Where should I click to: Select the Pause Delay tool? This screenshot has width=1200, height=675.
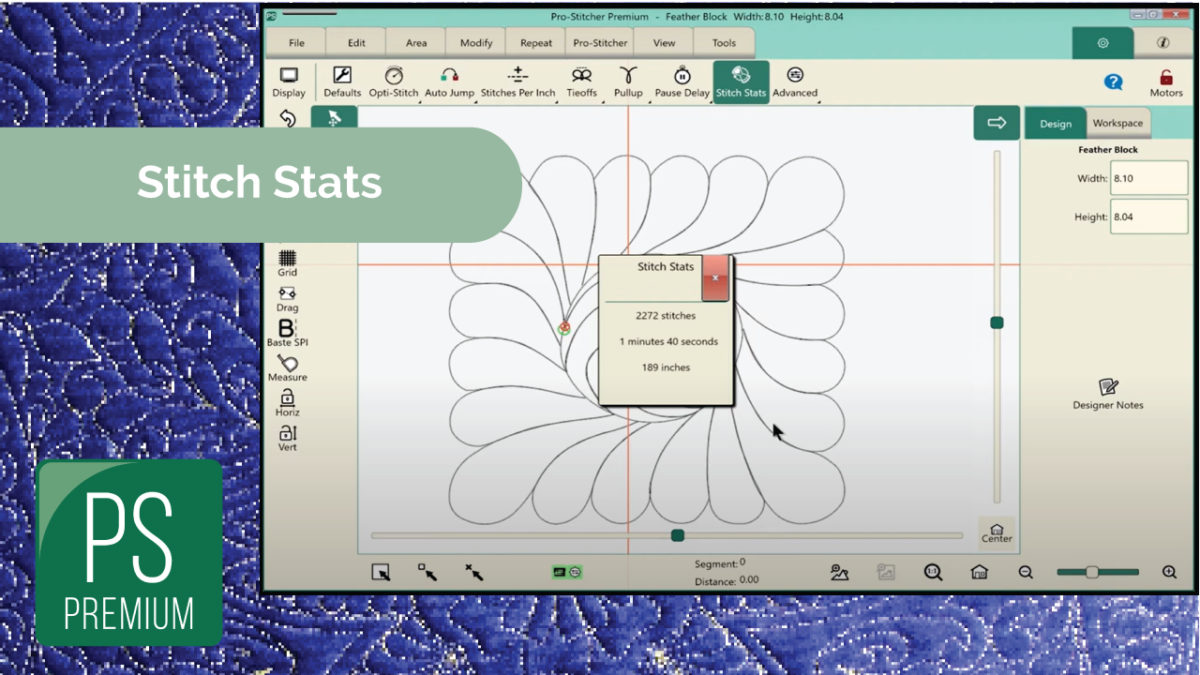[x=682, y=81]
